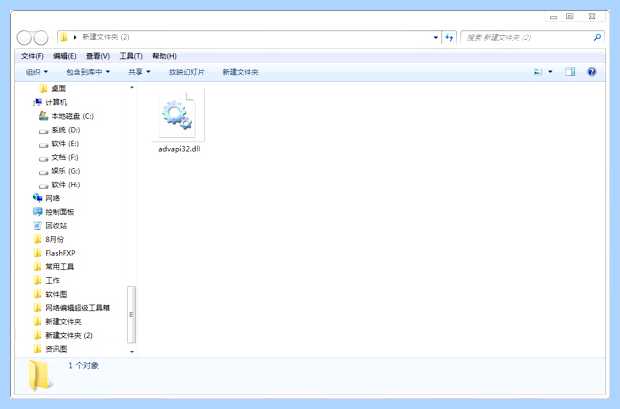Open the address bar history dropdown arrow

[x=436, y=38]
